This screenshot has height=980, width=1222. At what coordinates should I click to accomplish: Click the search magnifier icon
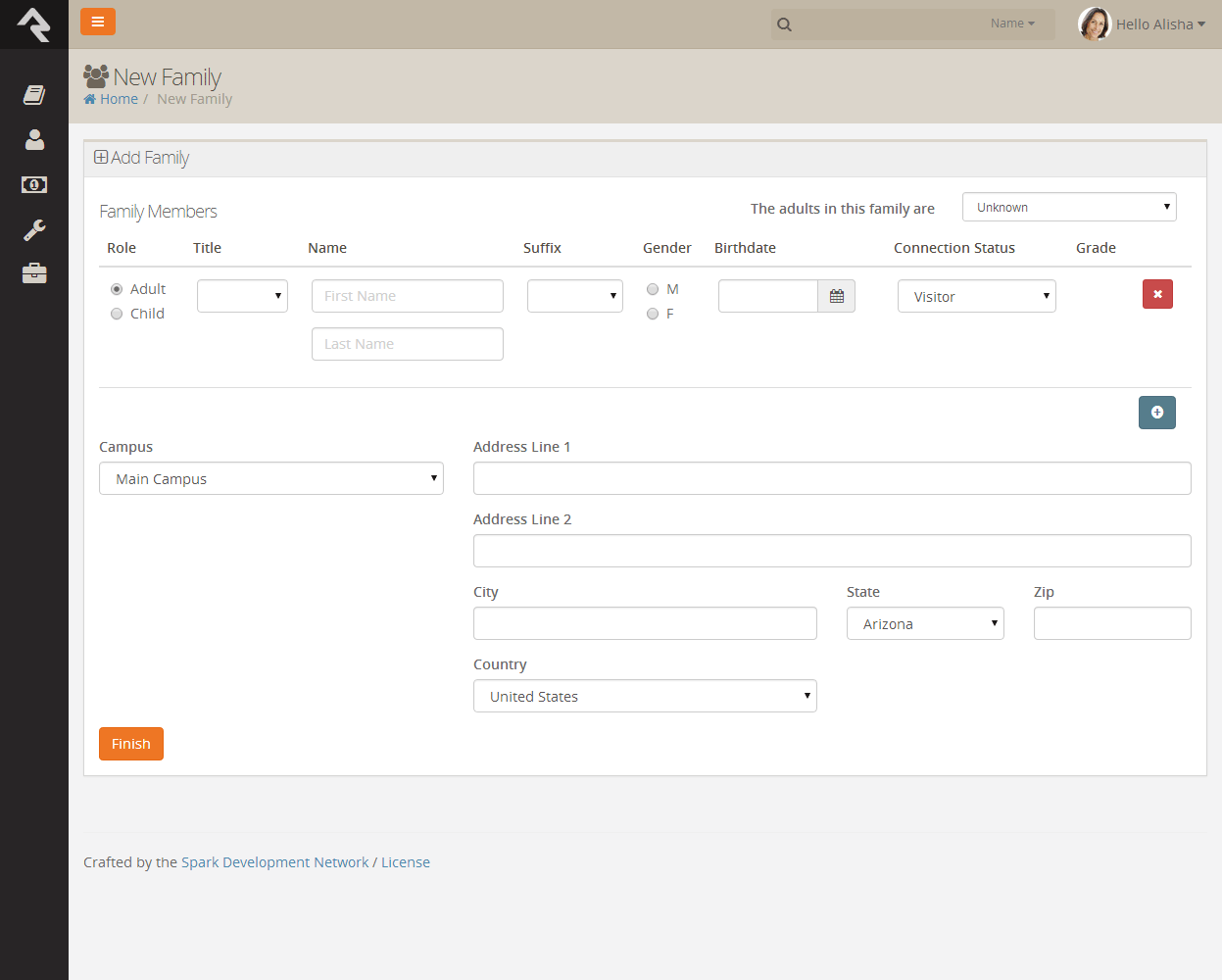click(x=784, y=24)
